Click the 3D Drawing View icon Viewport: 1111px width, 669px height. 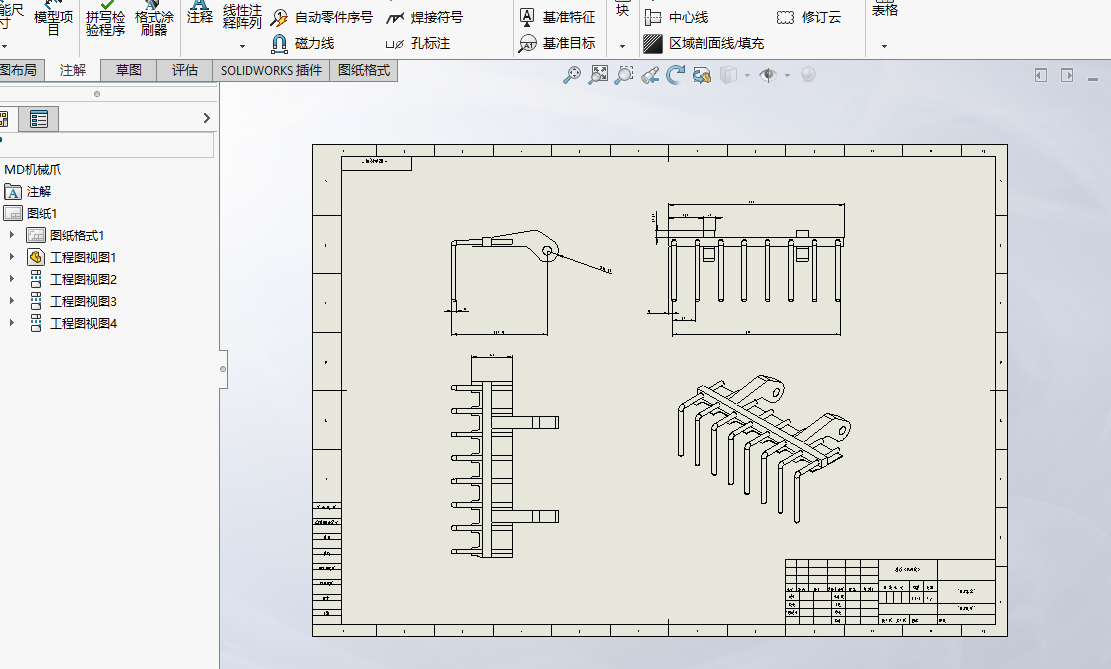click(x=701, y=74)
